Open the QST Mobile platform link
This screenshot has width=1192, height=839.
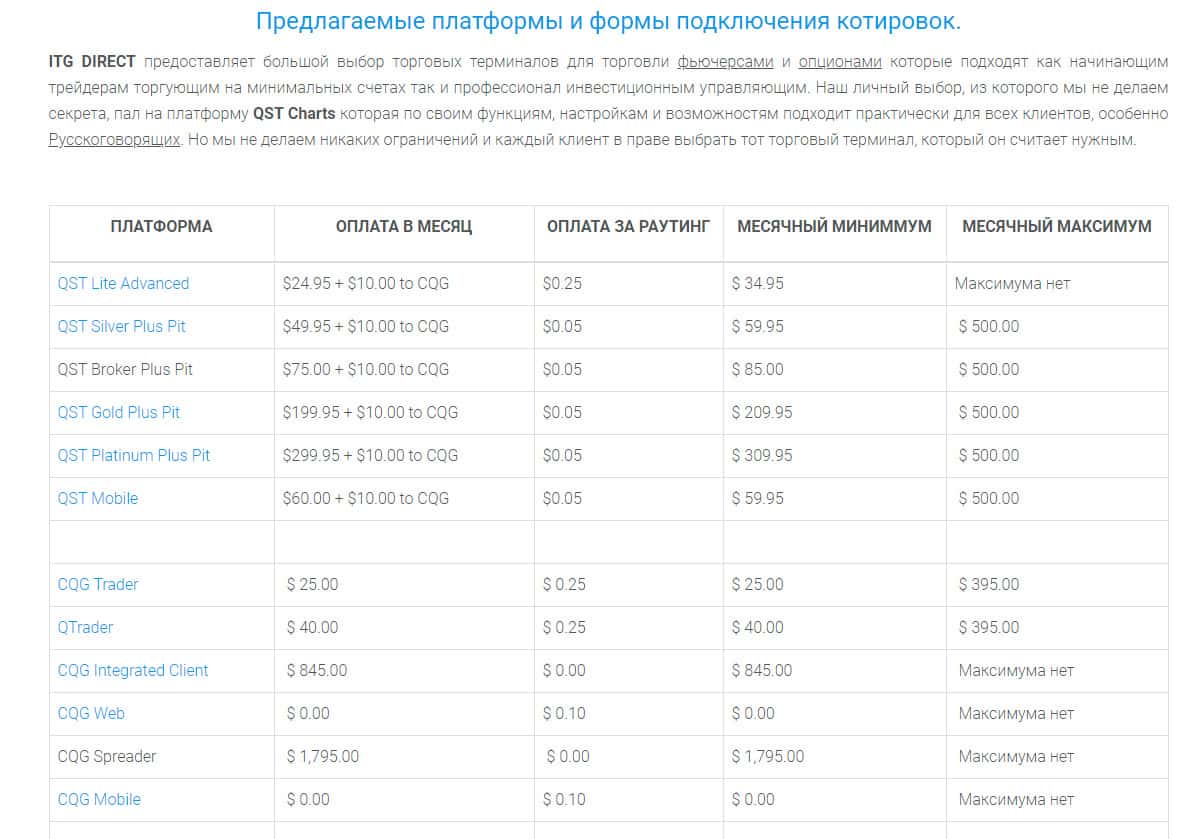click(98, 499)
